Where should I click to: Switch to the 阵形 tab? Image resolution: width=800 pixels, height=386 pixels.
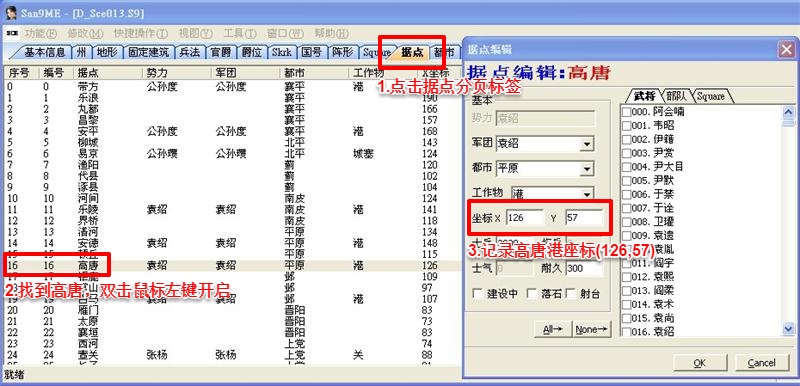342,52
